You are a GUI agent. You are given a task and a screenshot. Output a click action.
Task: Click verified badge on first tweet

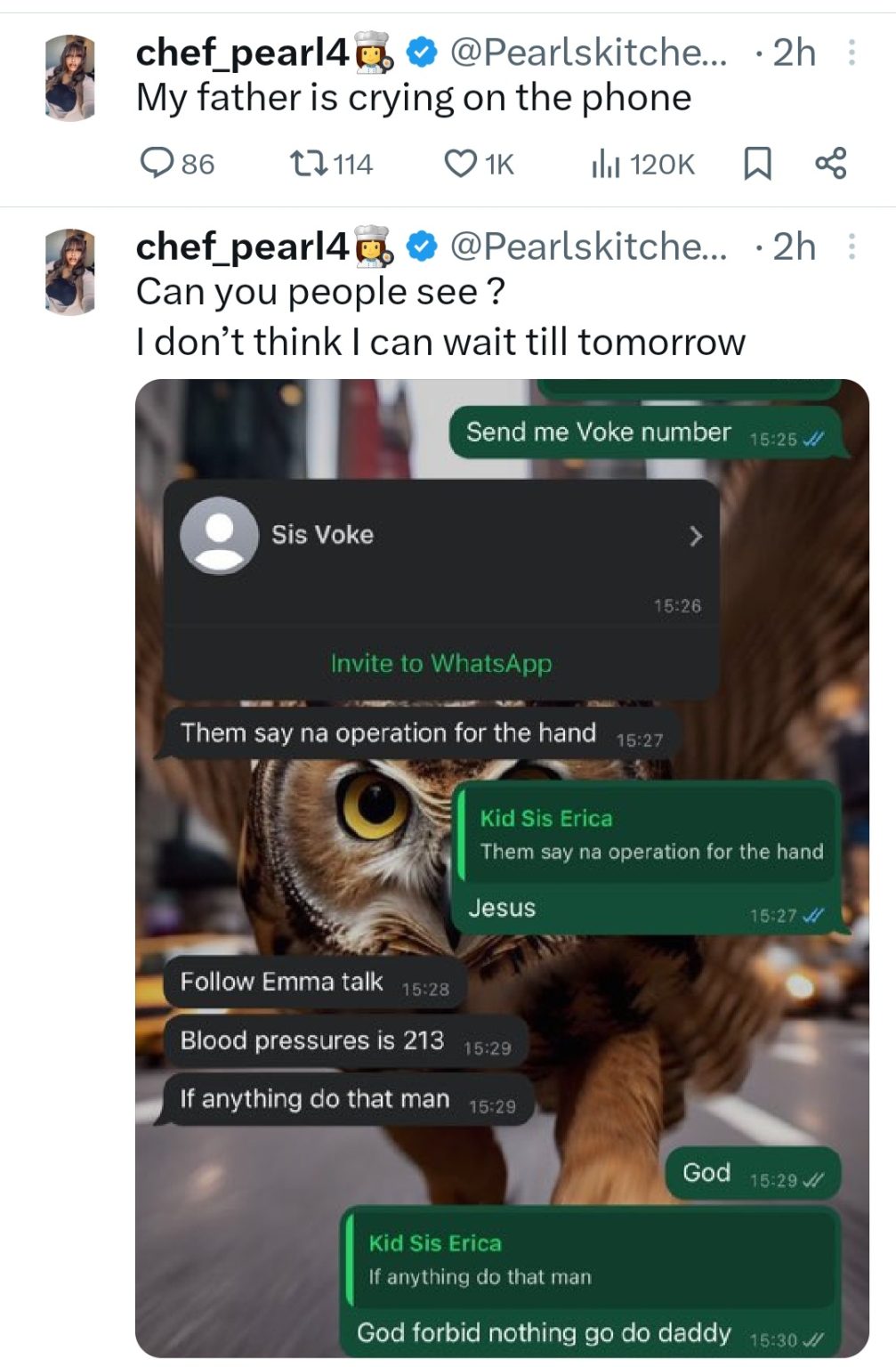click(x=421, y=53)
